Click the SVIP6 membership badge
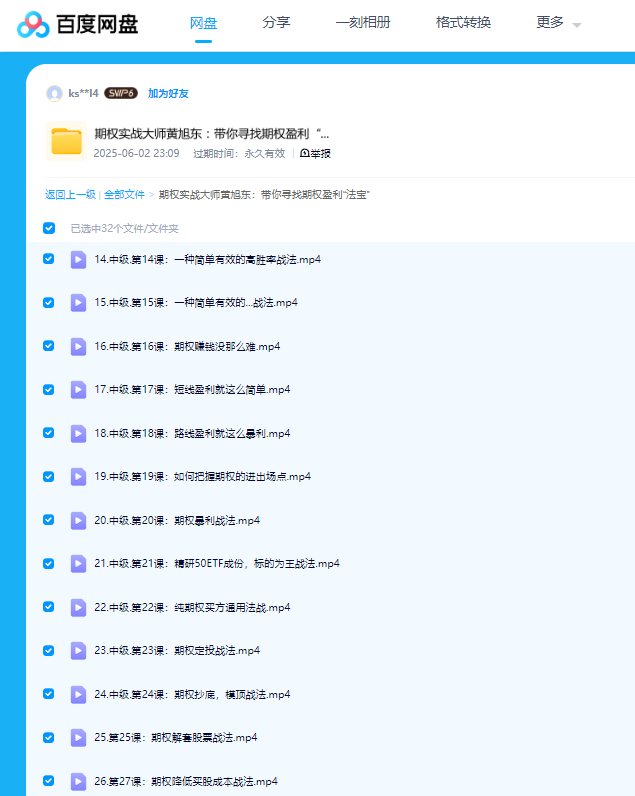The width and height of the screenshot is (635, 796). pyautogui.click(x=121, y=93)
